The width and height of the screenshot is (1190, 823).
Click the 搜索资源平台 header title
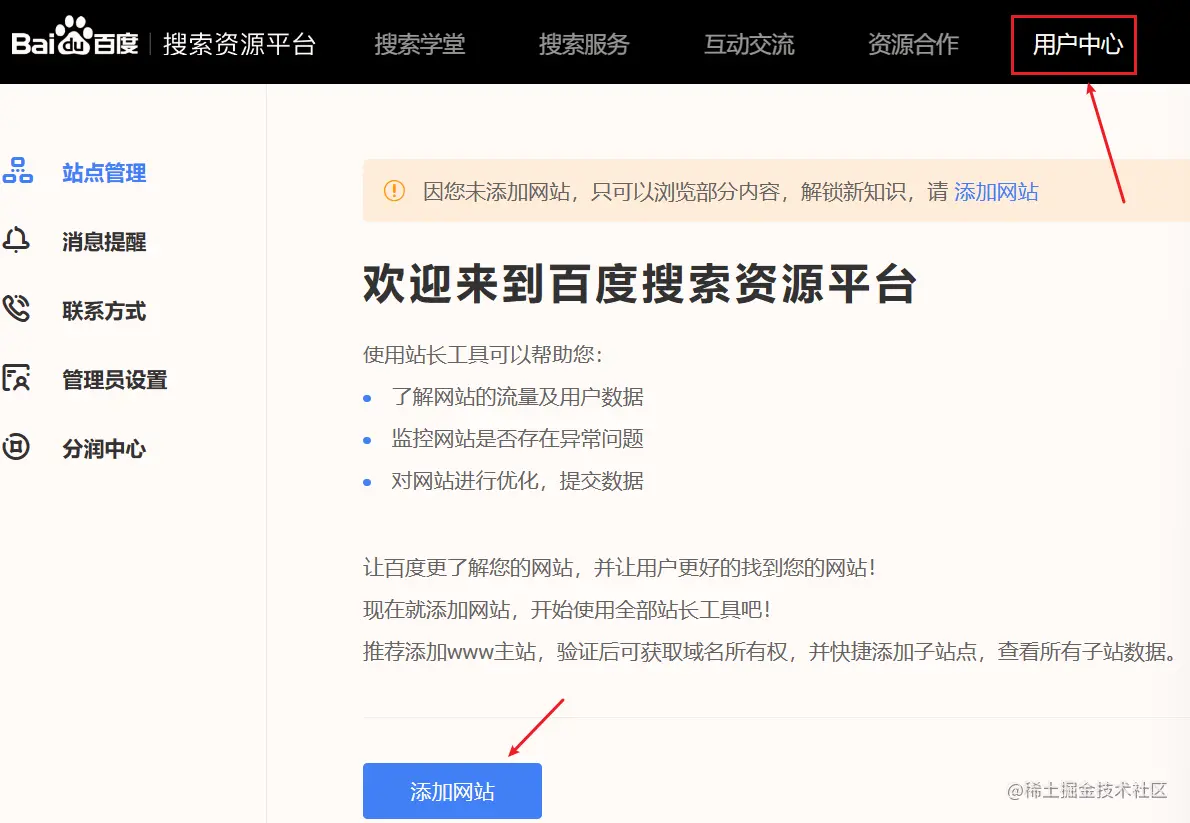point(239,44)
